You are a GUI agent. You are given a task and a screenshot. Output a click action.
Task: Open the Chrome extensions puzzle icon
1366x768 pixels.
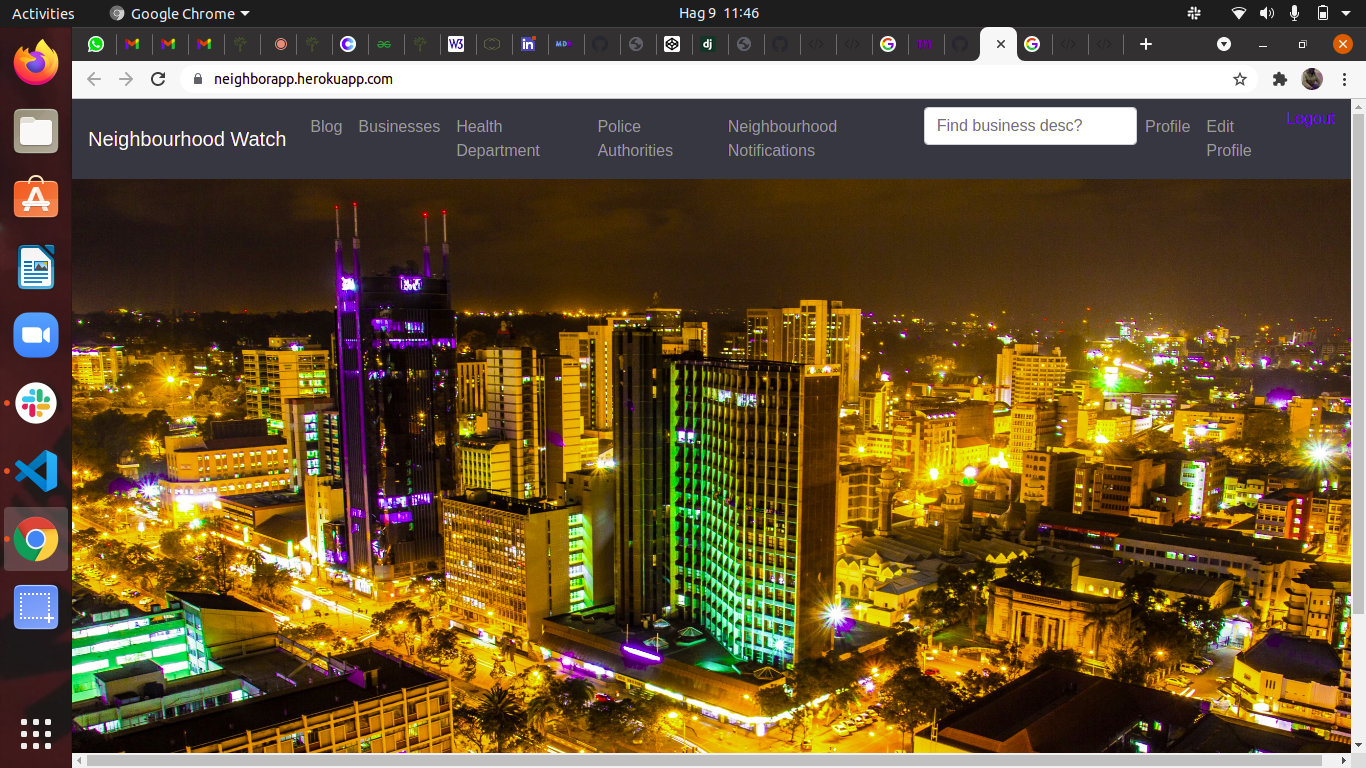[x=1280, y=78]
